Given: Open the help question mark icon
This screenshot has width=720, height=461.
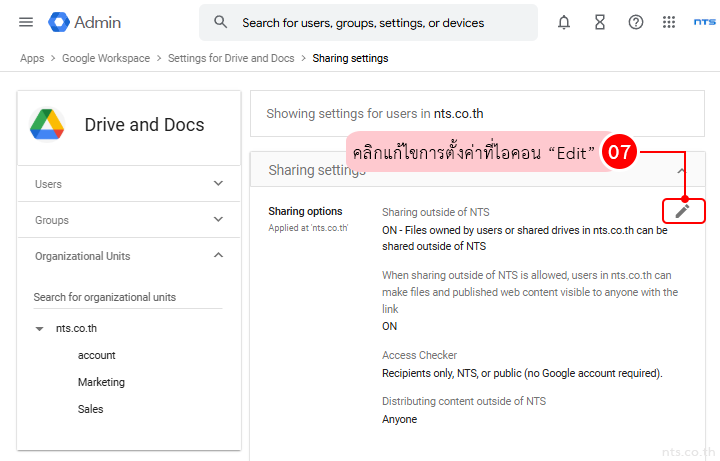Looking at the screenshot, I should pos(636,22).
